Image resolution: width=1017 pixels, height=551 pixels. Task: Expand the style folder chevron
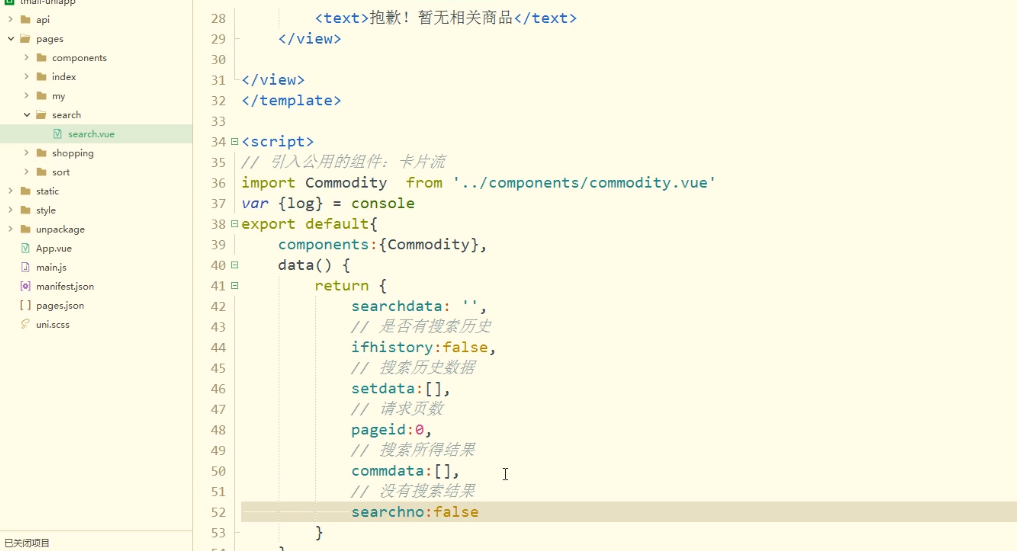pos(10,210)
